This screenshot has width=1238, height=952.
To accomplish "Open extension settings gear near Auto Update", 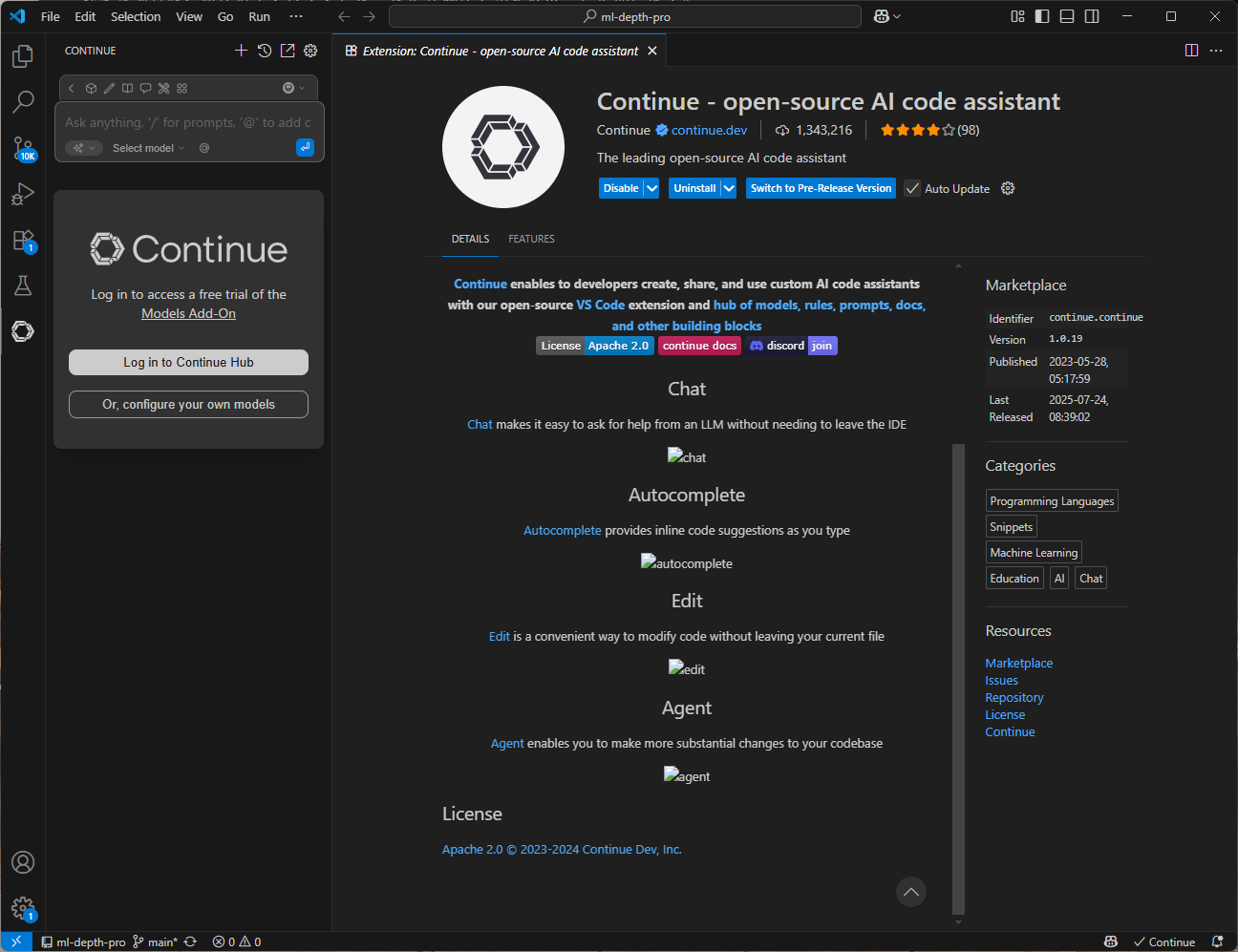I will tap(1008, 188).
